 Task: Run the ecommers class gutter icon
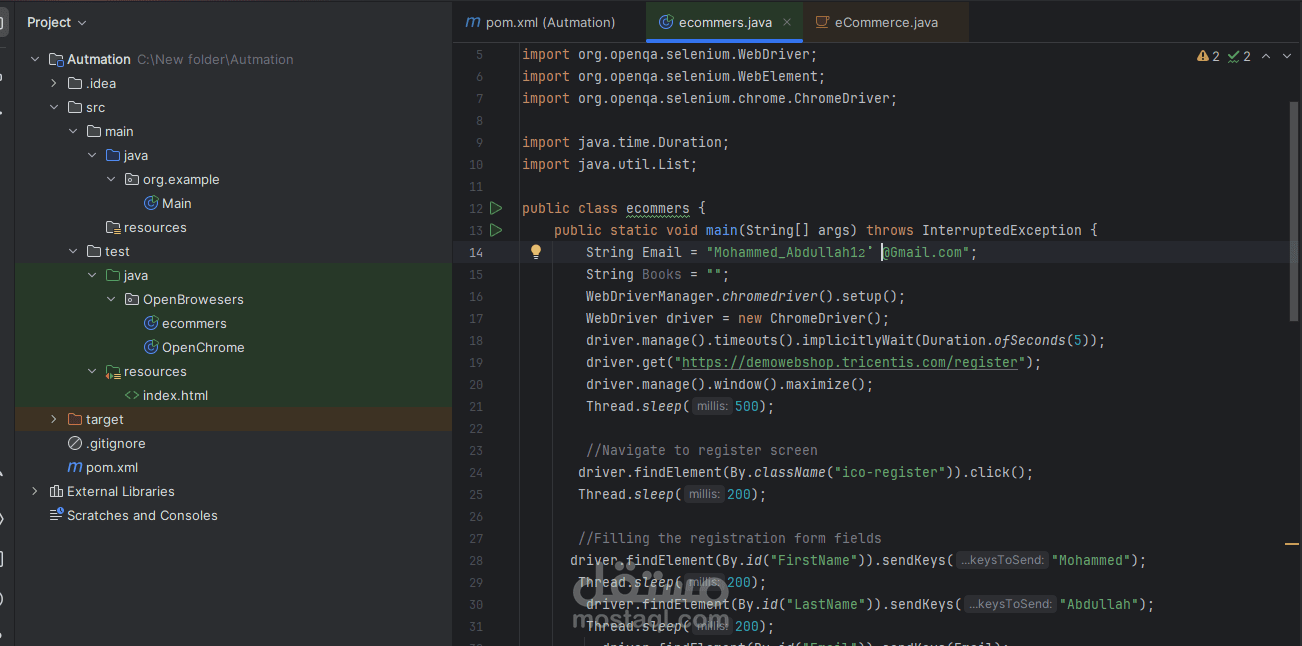(x=496, y=208)
